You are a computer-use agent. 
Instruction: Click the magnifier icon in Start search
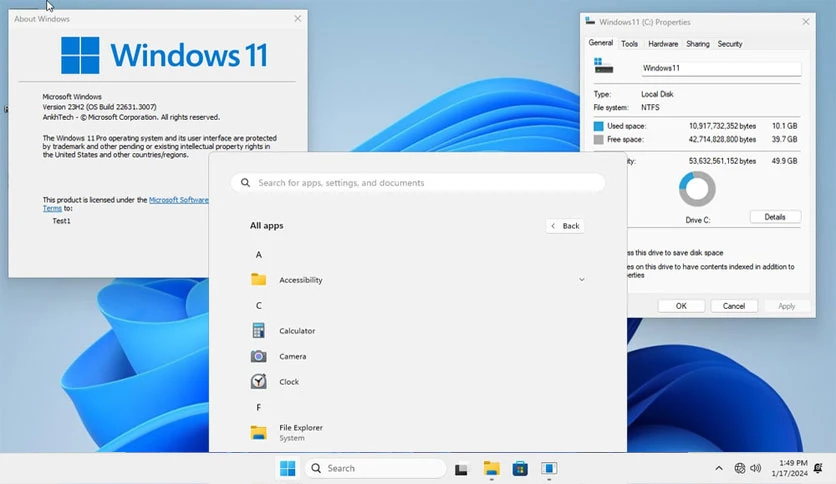245,182
